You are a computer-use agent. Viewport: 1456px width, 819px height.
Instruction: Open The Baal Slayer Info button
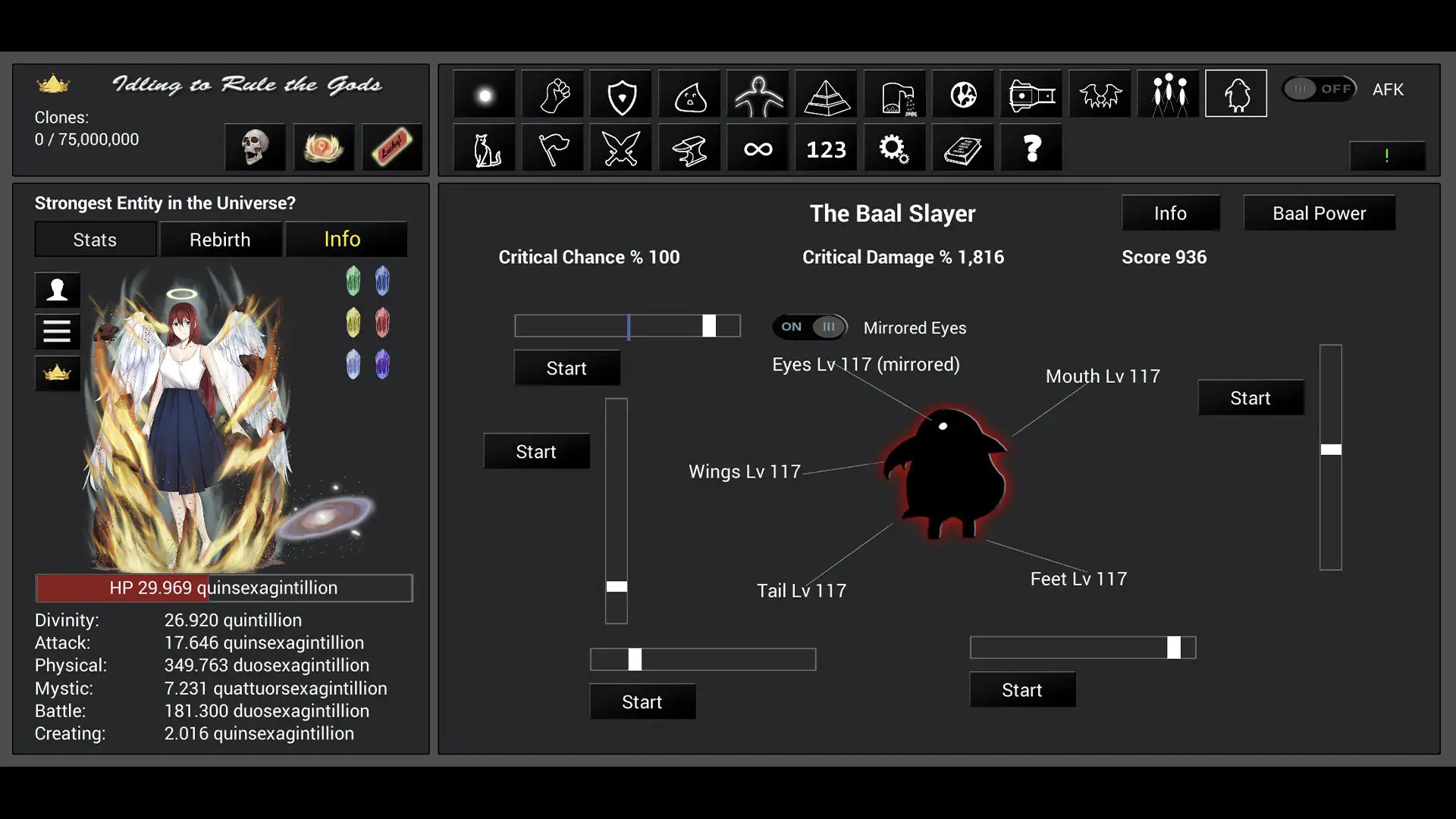(x=1170, y=213)
